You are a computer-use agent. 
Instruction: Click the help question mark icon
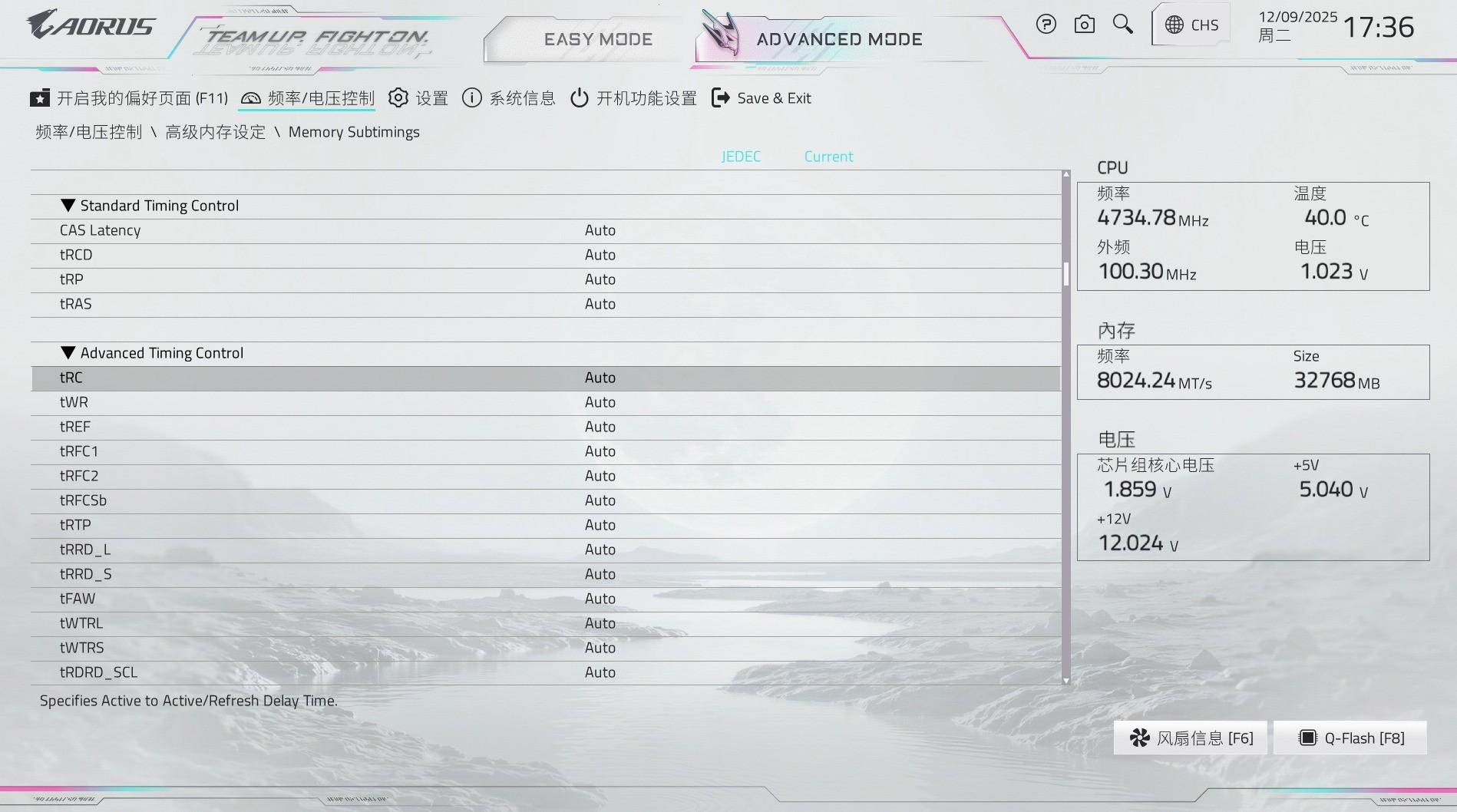[1046, 25]
